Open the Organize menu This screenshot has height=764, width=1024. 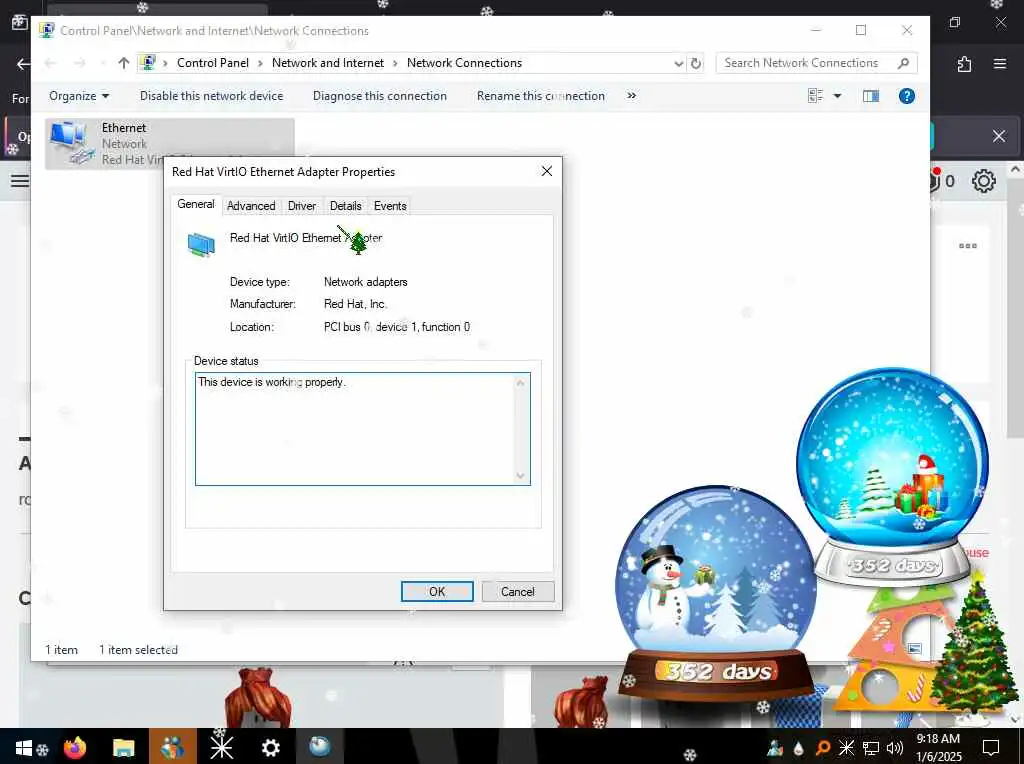pos(78,96)
